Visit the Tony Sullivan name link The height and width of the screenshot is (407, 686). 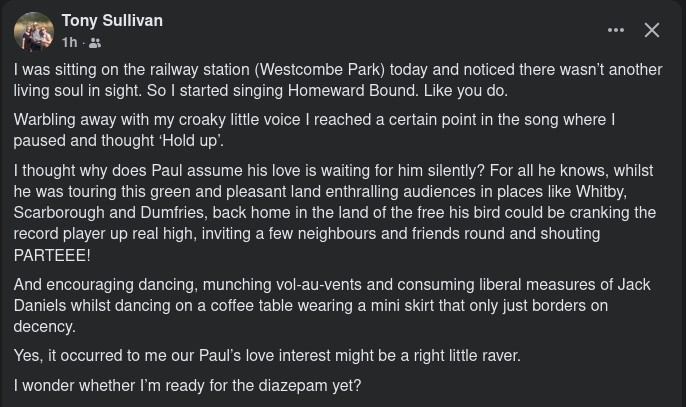112,21
